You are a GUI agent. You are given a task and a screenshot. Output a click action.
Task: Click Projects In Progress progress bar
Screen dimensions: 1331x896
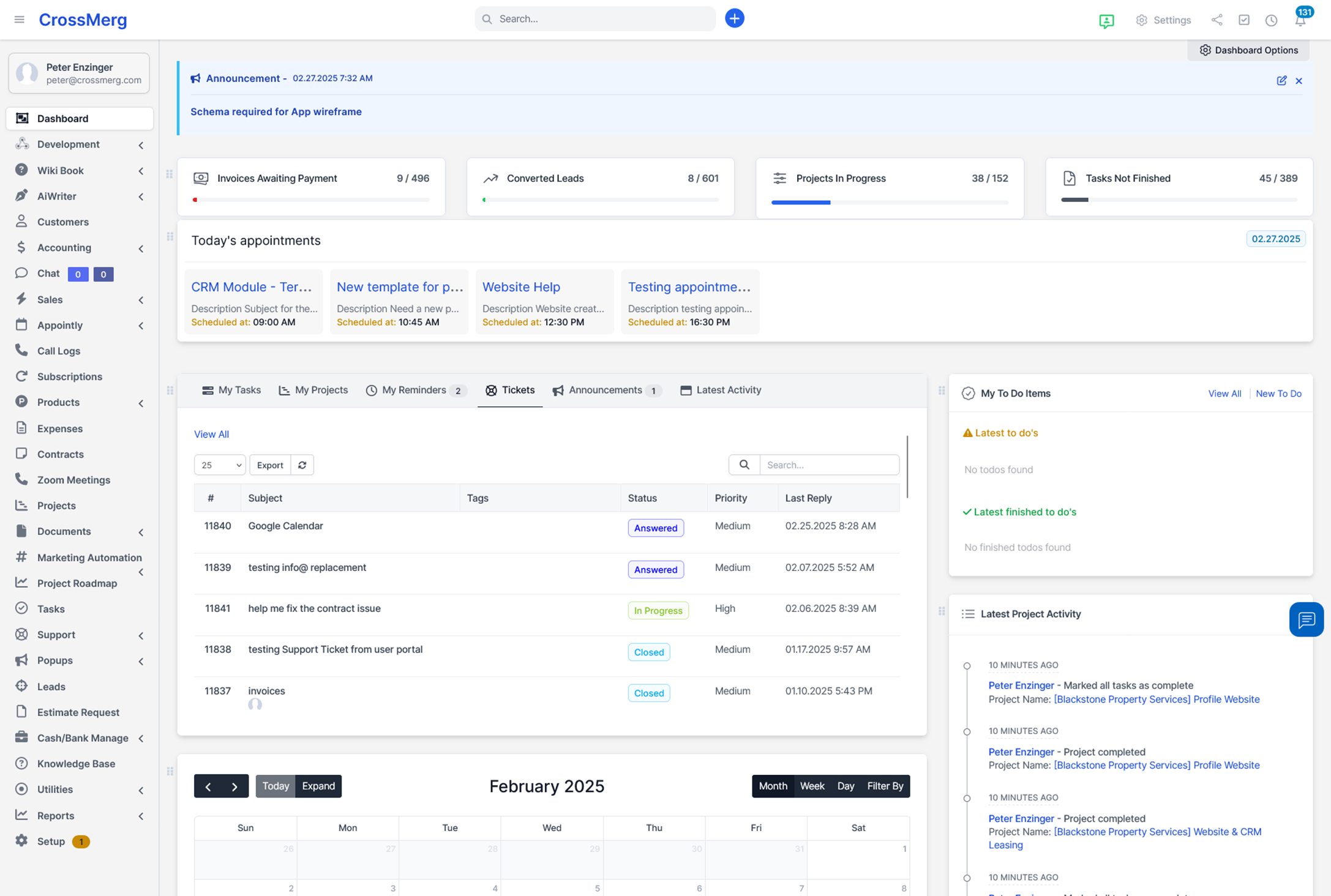[x=889, y=202]
